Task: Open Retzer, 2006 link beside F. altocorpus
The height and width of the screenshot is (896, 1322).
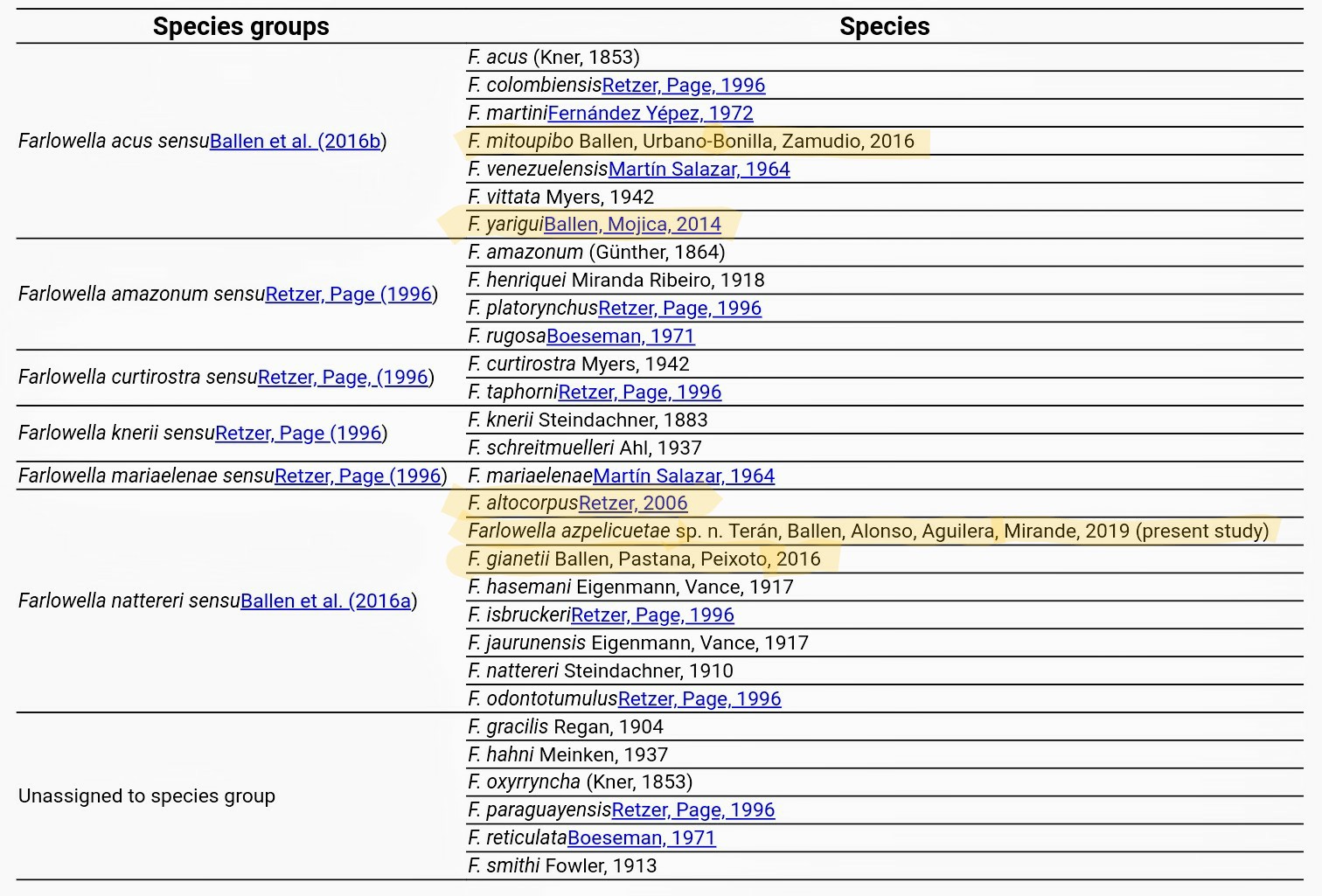Action: 633,503
